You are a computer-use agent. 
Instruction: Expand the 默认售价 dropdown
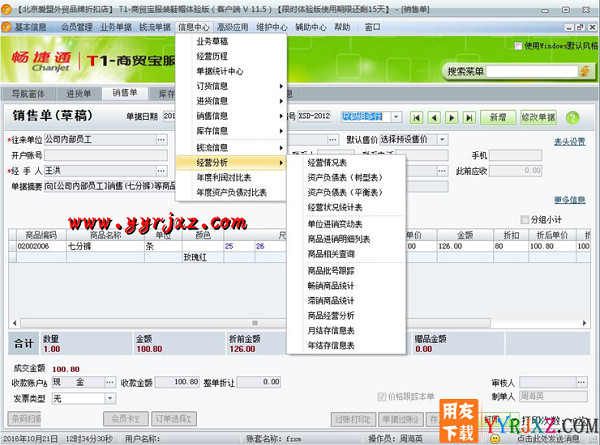[442, 139]
